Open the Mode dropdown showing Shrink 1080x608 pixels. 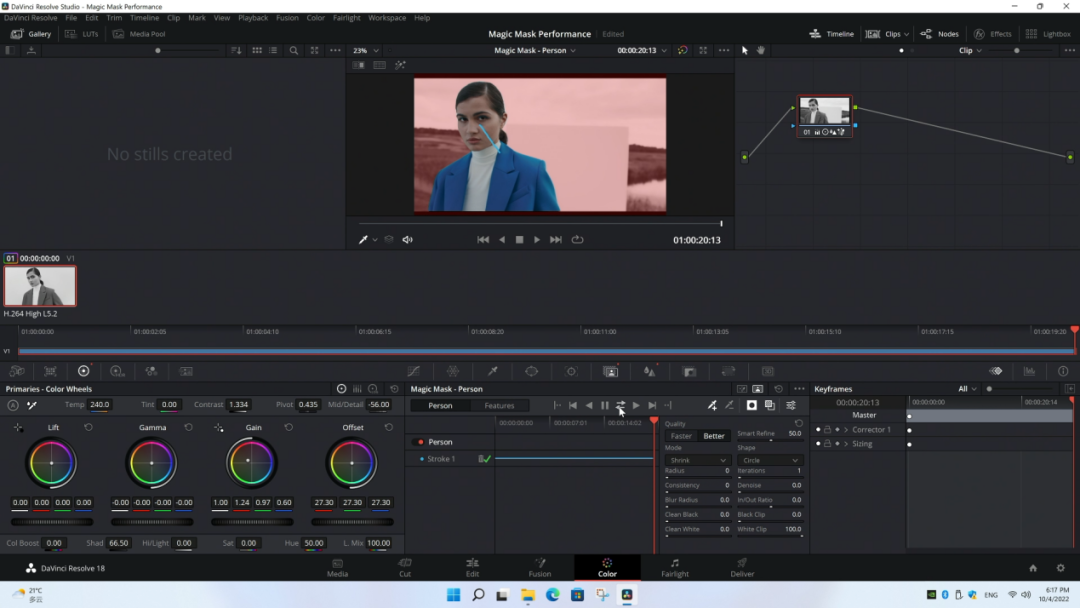click(x=697, y=461)
